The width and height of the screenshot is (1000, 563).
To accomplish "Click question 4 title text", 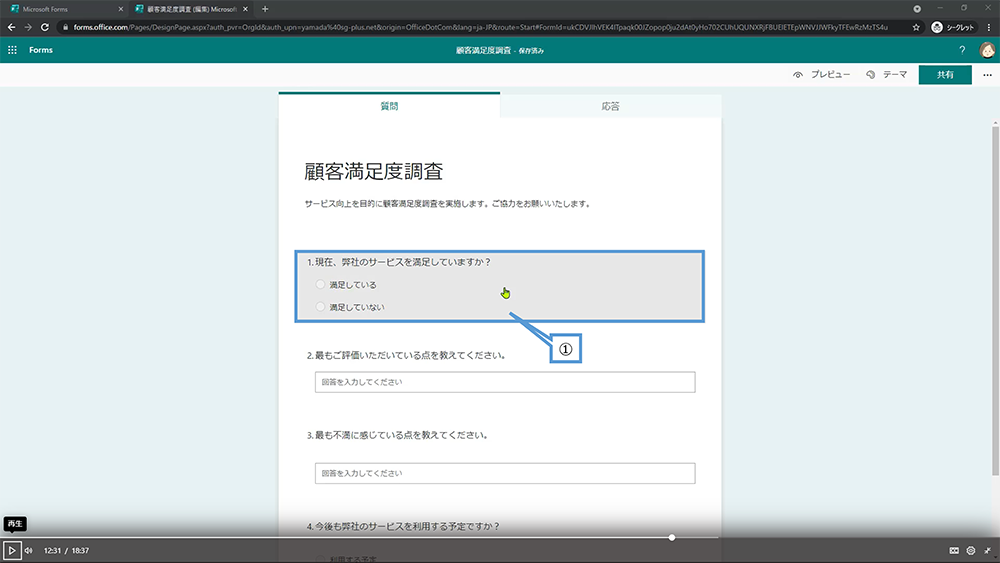I will tap(404, 526).
